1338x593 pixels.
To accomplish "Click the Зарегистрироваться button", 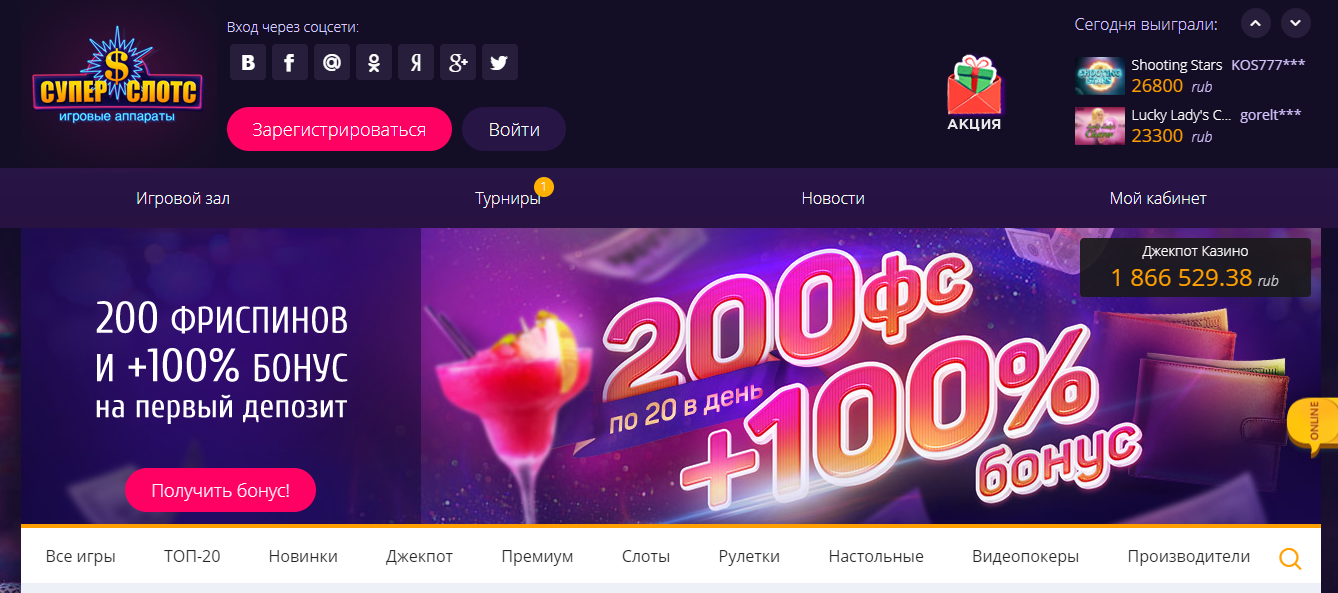I will [339, 129].
